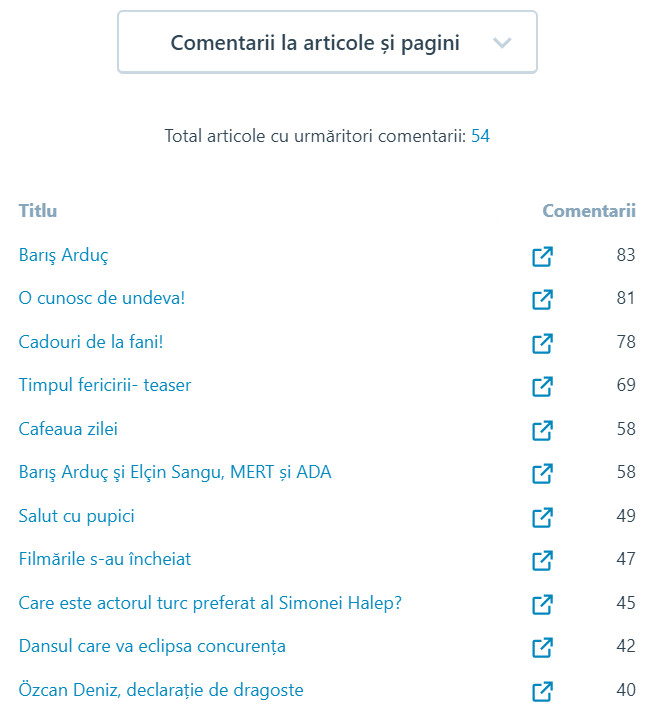The height and width of the screenshot is (718, 662).
Task: Sort by the Comentarii column header
Action: (589, 211)
